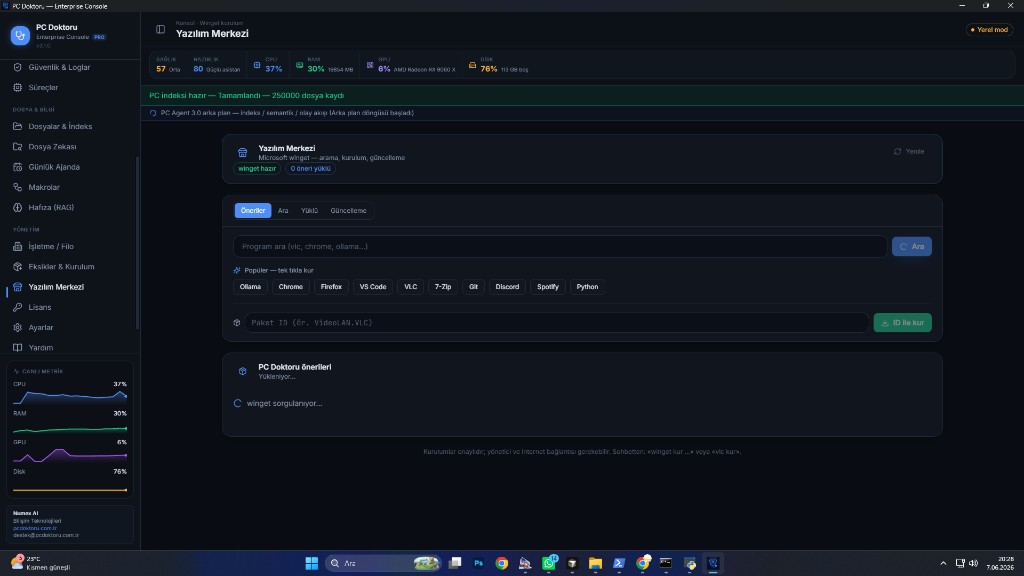Click the Yenile refresh button
Viewport: 1024px width, 576px height.
coord(909,152)
